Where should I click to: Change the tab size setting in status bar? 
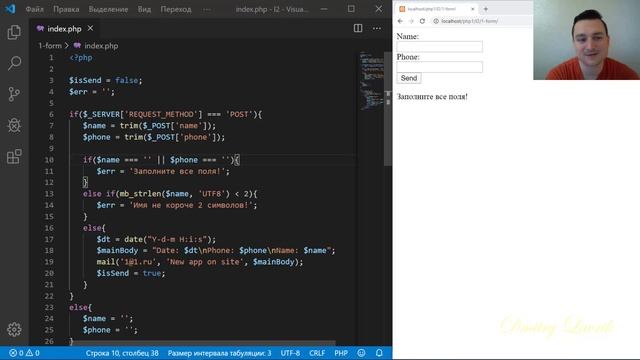219,353
